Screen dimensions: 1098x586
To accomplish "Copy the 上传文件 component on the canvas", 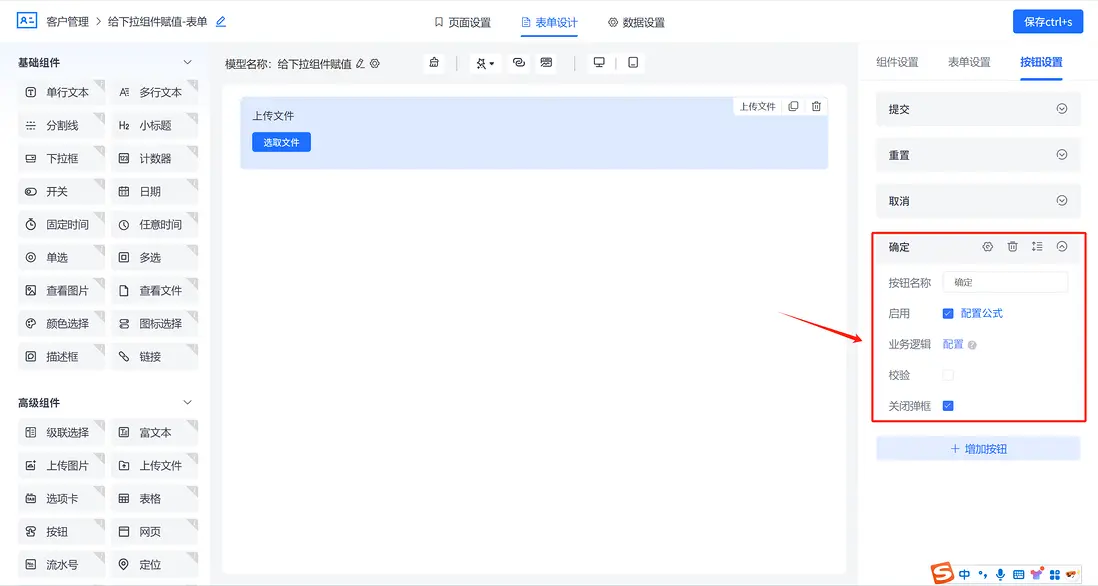I will [x=792, y=106].
